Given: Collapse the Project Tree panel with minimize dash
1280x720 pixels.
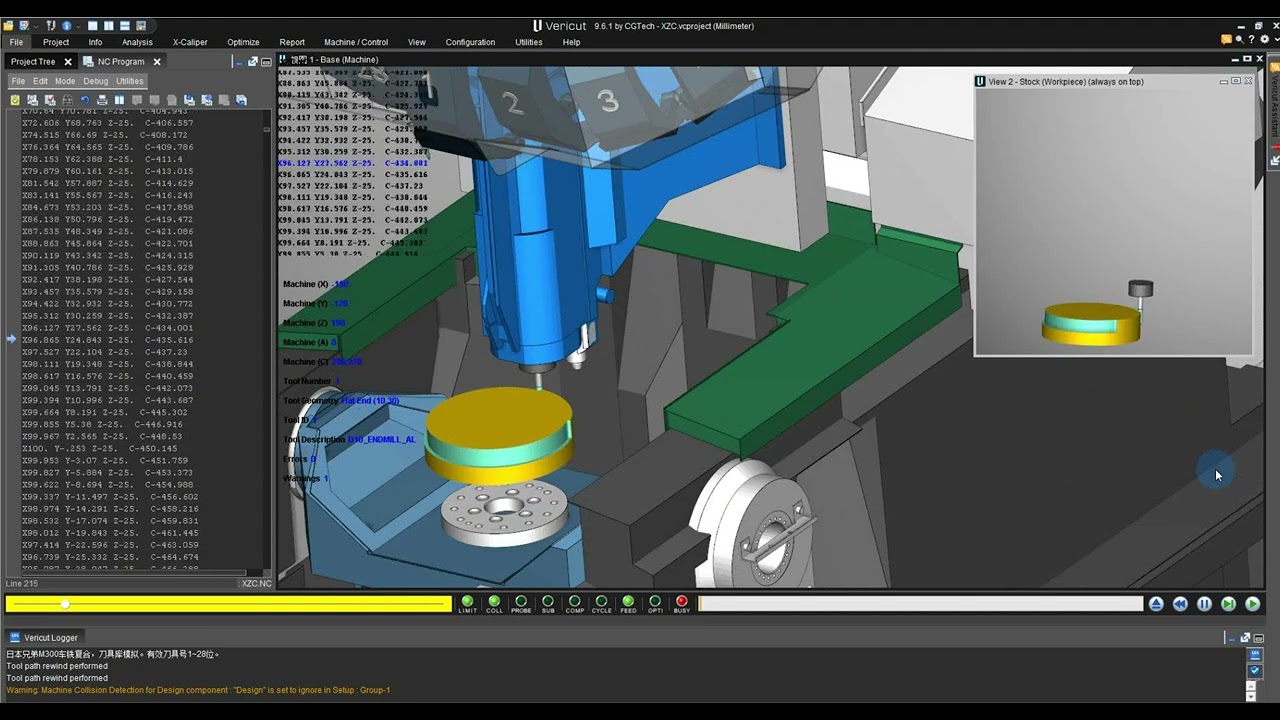Looking at the screenshot, I should 239,63.
